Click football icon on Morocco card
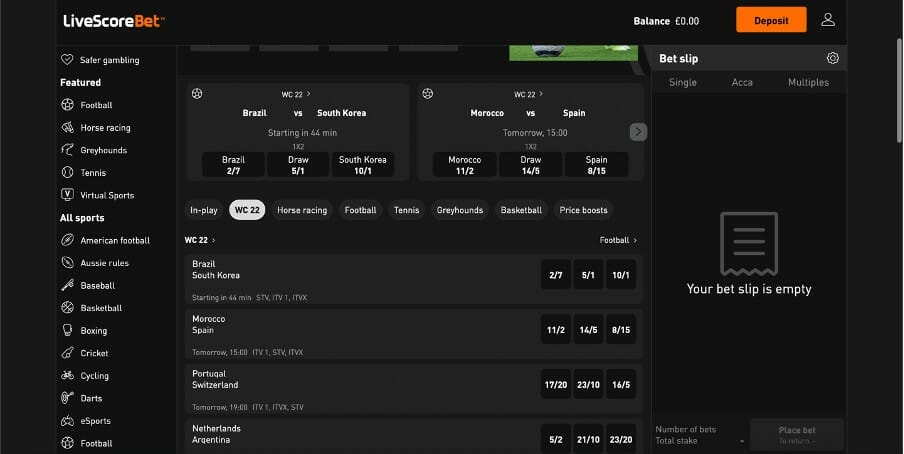904x454 pixels. pos(428,93)
